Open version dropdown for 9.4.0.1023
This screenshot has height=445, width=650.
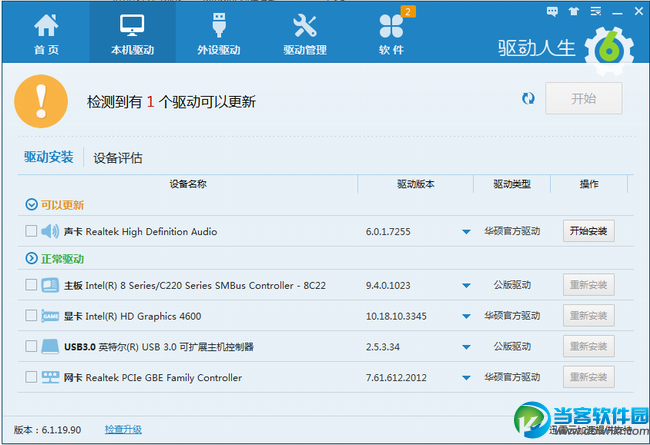coord(466,286)
